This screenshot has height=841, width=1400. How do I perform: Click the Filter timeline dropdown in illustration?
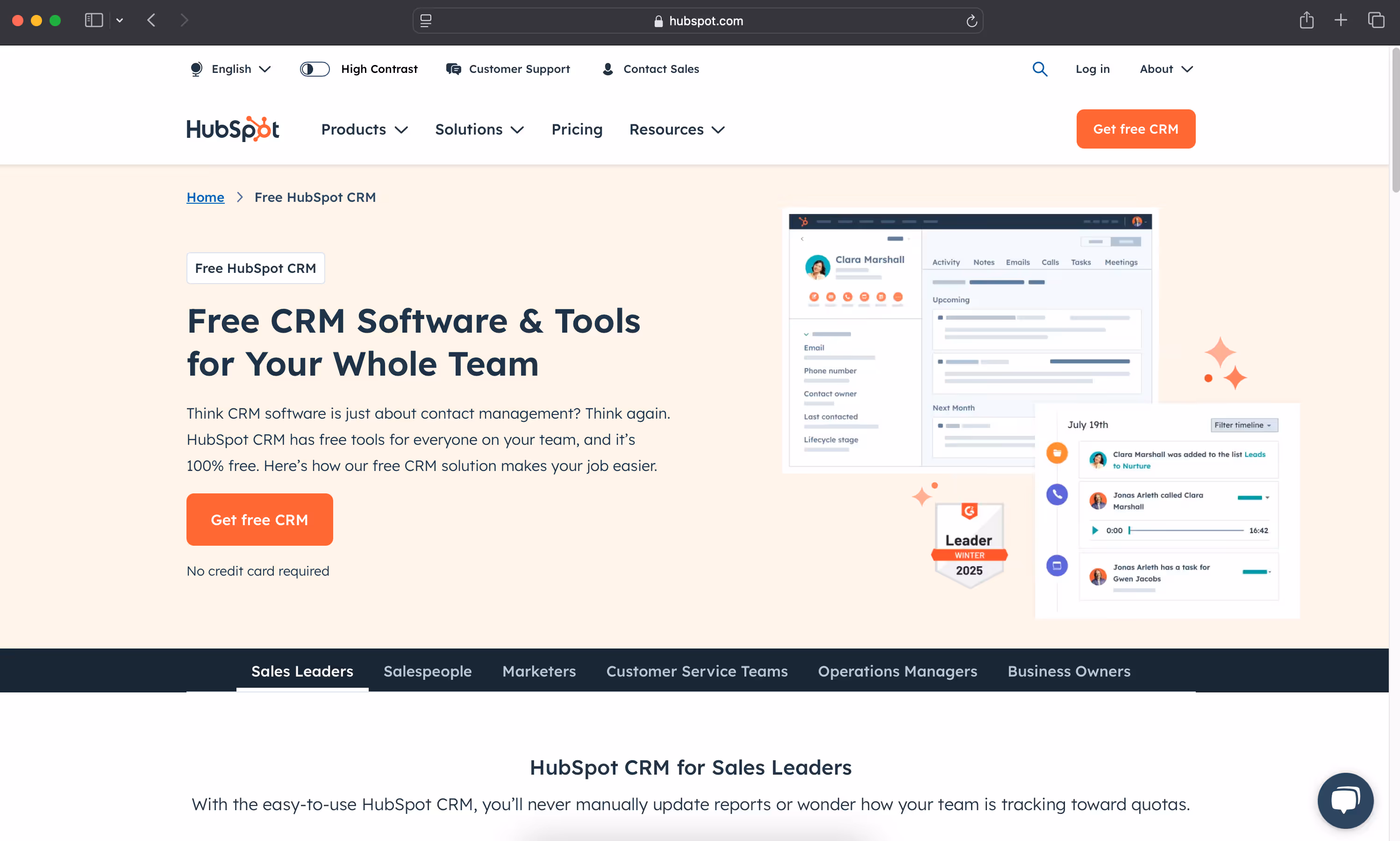[x=1243, y=425]
